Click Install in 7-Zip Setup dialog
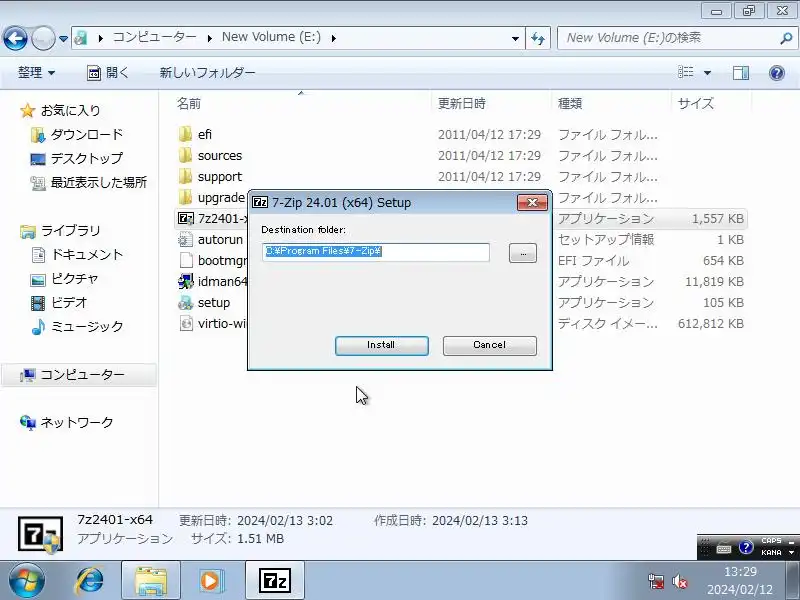 tap(381, 345)
